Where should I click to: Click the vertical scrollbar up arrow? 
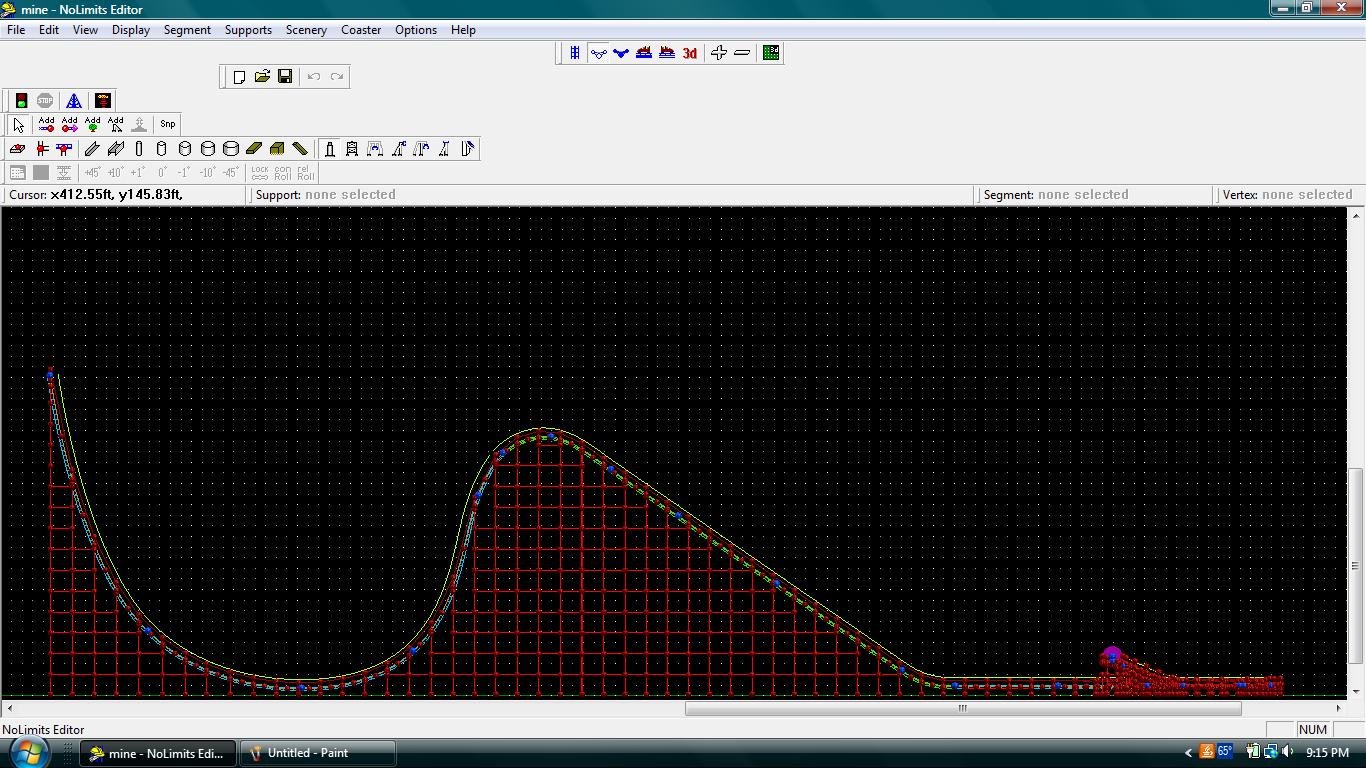pos(1356,215)
